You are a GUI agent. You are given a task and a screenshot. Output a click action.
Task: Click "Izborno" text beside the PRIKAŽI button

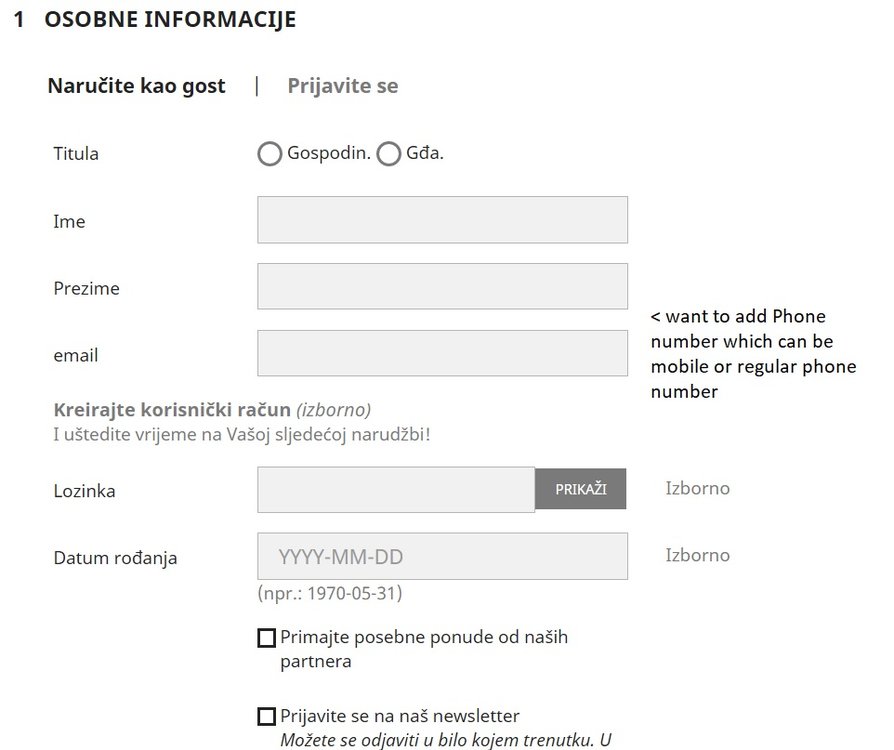pos(698,489)
